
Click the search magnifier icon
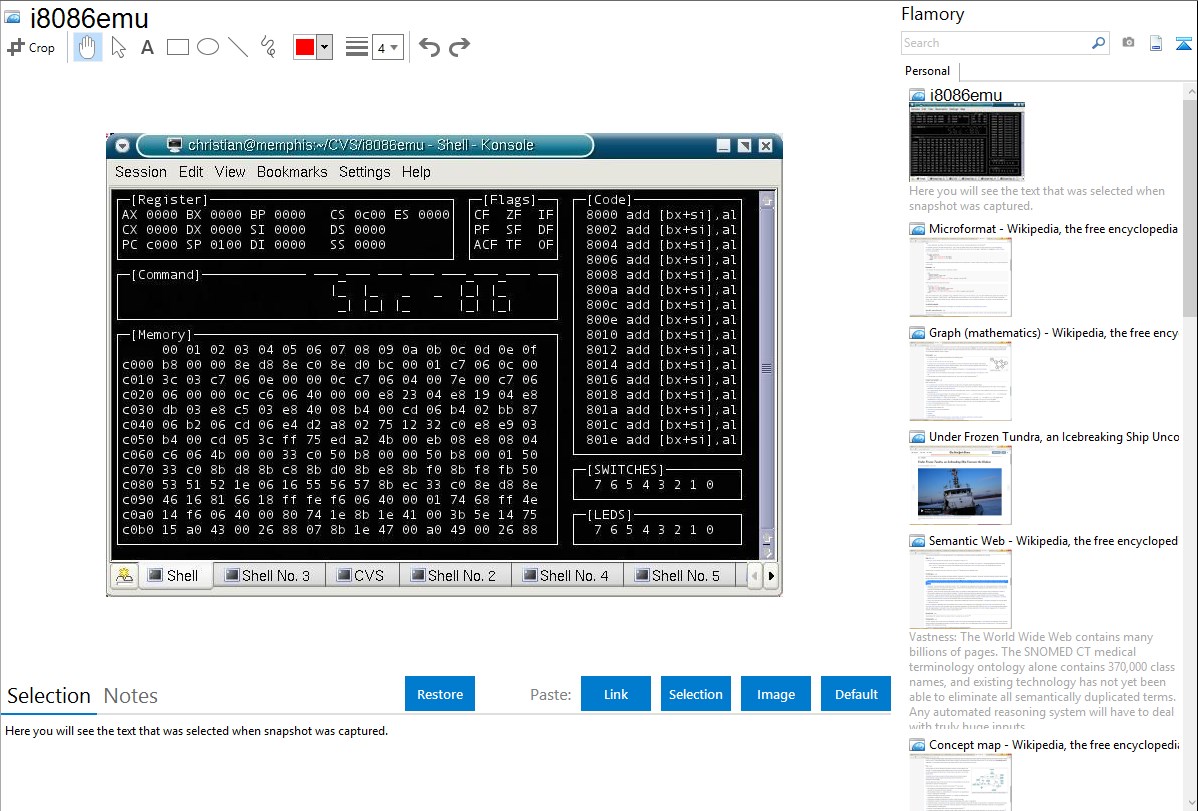[1099, 43]
